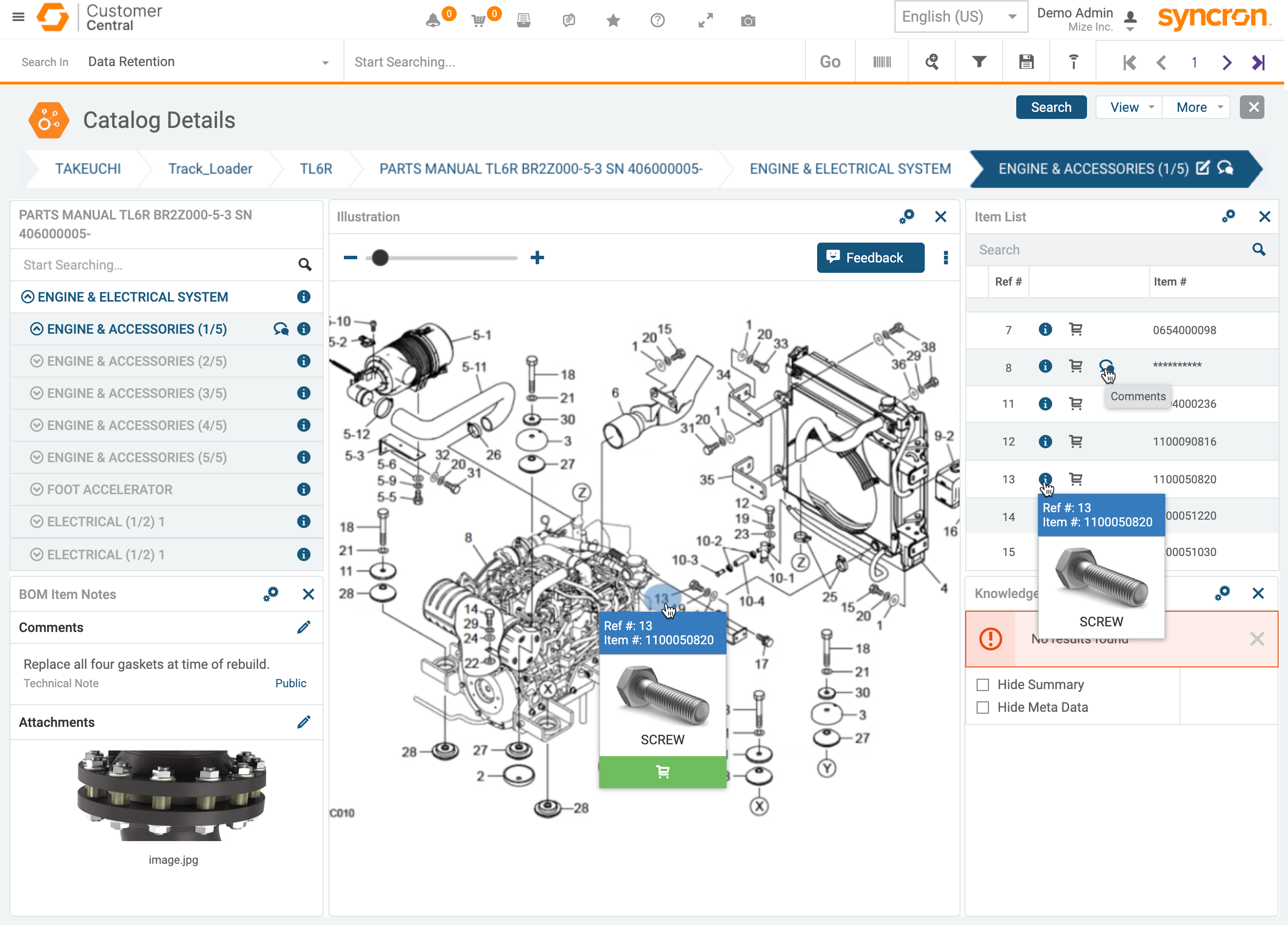Click the favorites star icon
The height and width of the screenshot is (927, 1288).
tap(613, 20)
